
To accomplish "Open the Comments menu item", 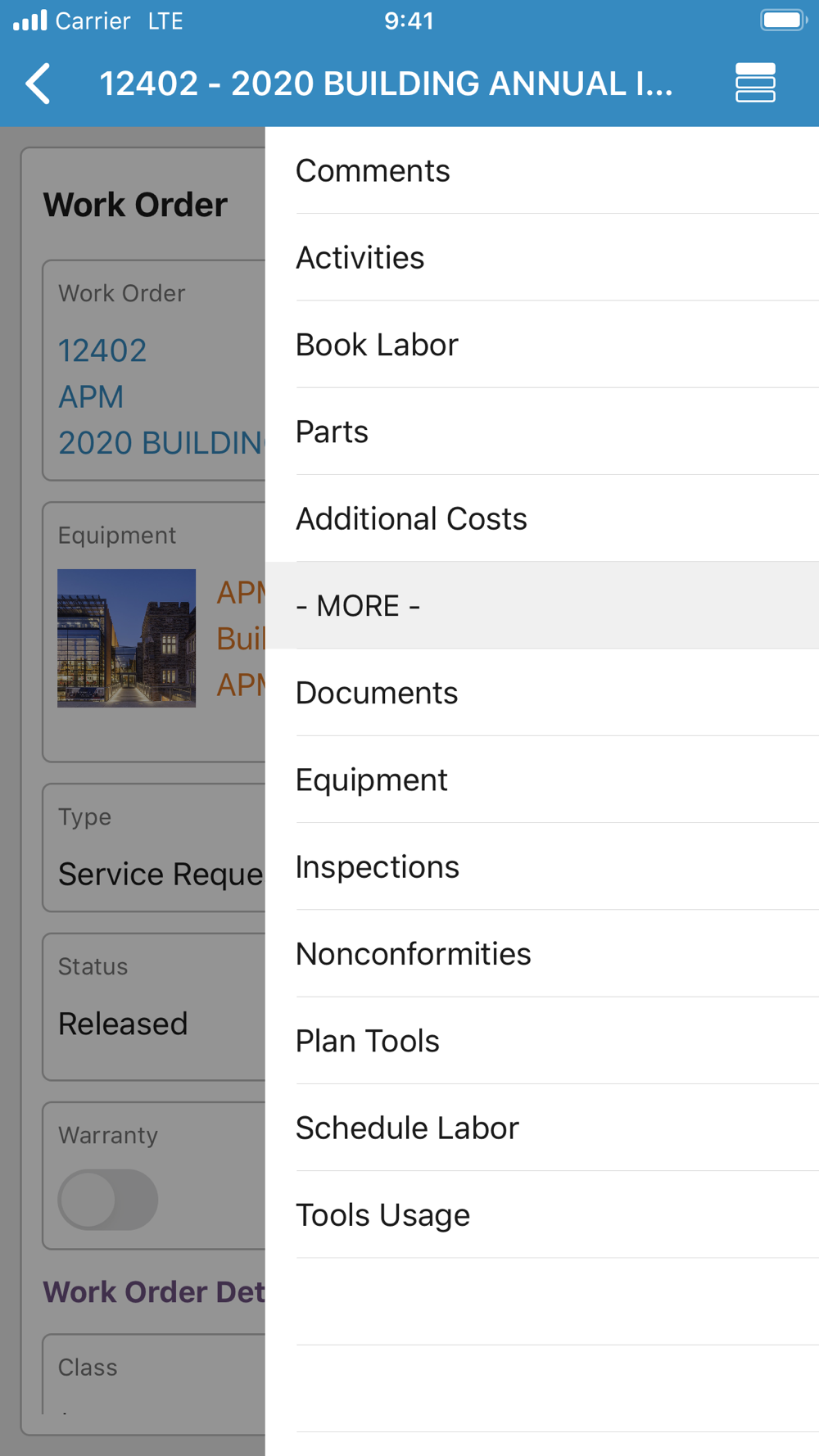I will (x=542, y=170).
